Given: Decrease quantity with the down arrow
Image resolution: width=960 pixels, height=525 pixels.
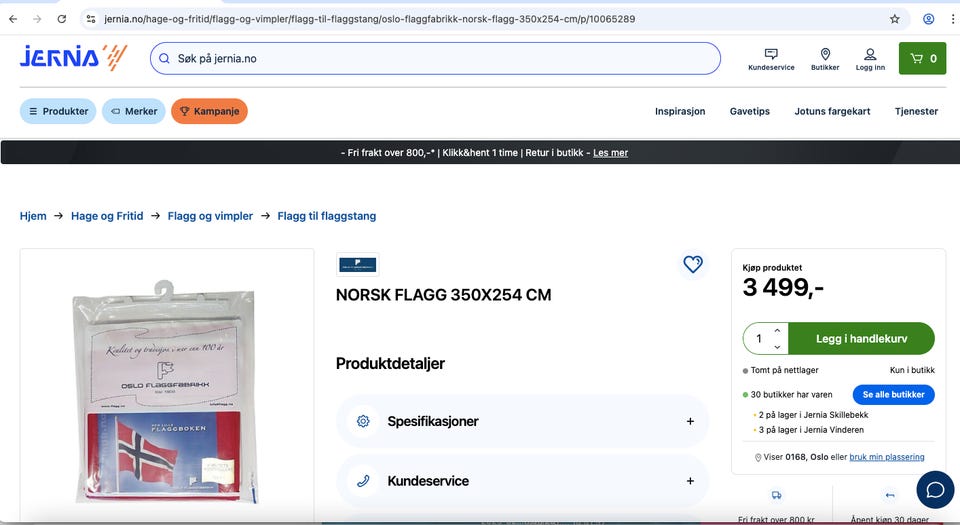Looking at the screenshot, I should click(777, 347).
